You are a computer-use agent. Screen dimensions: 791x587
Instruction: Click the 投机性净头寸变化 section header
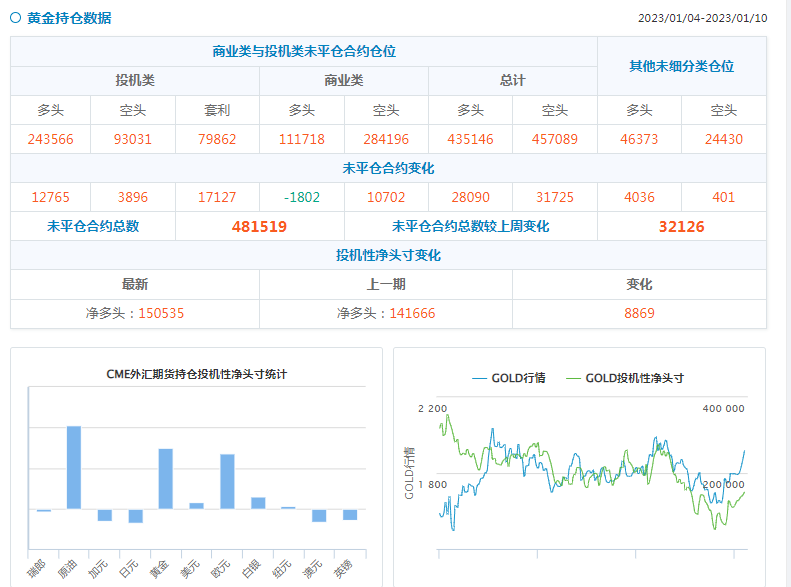(388, 256)
